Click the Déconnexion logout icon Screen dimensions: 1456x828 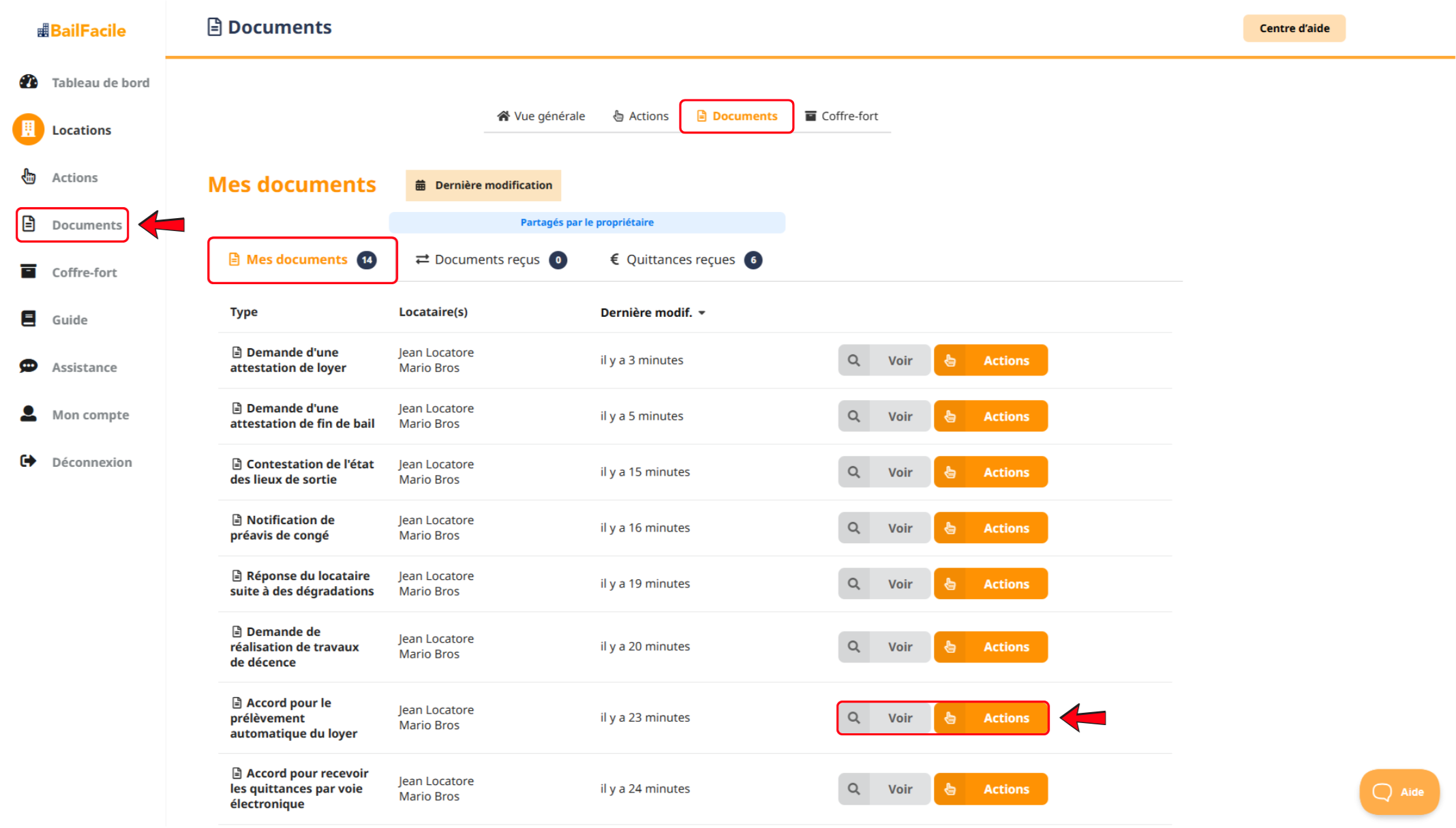(29, 461)
